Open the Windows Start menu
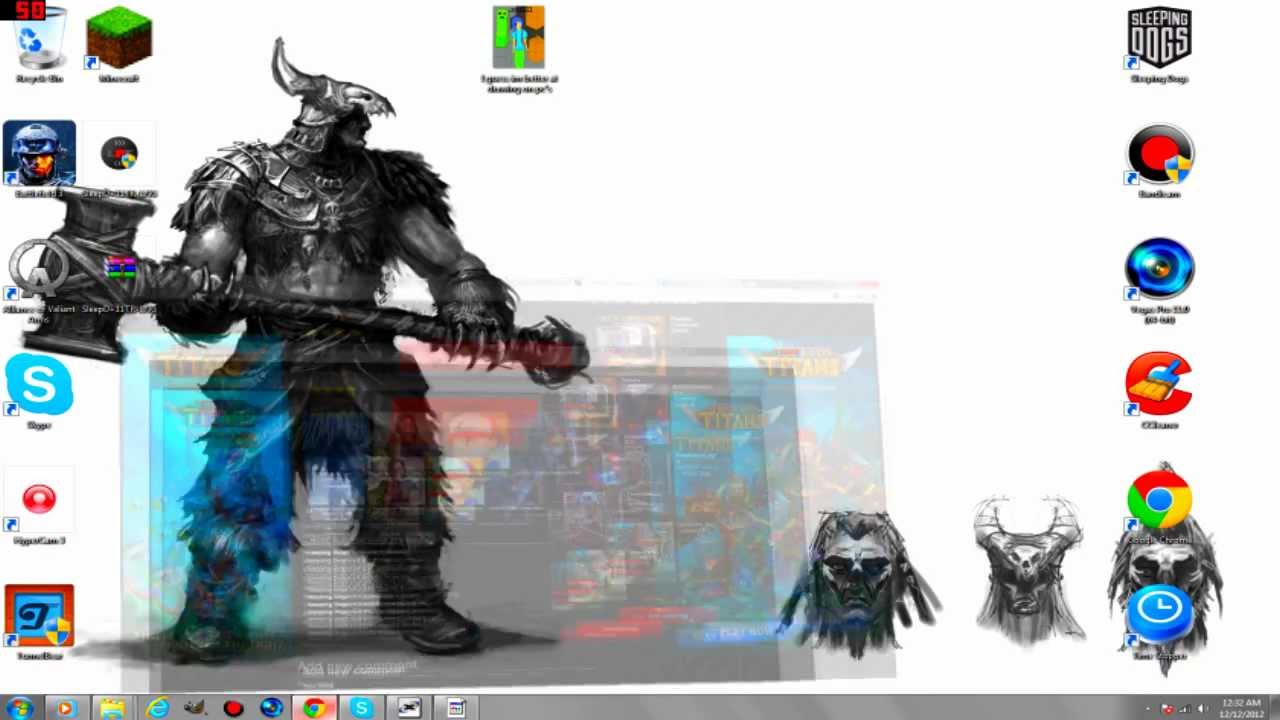 (x=20, y=708)
